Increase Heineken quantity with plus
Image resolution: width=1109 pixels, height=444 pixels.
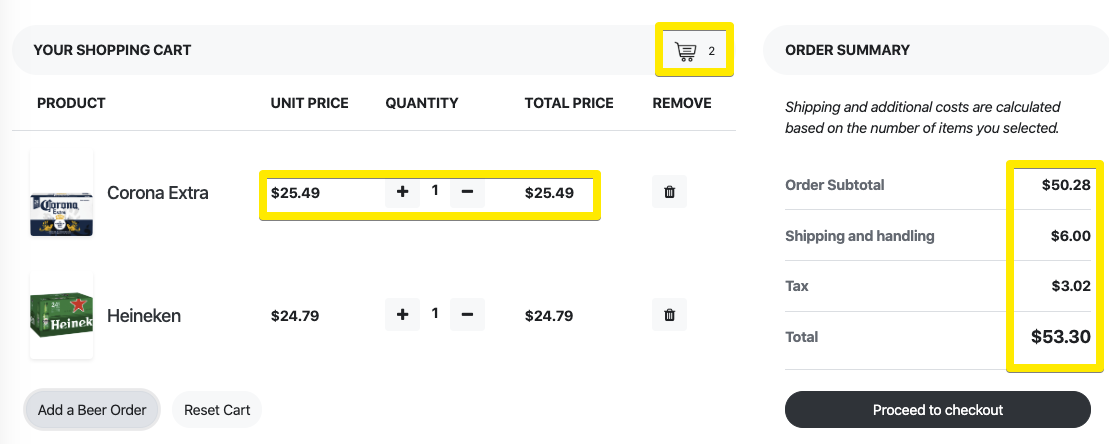(402, 315)
